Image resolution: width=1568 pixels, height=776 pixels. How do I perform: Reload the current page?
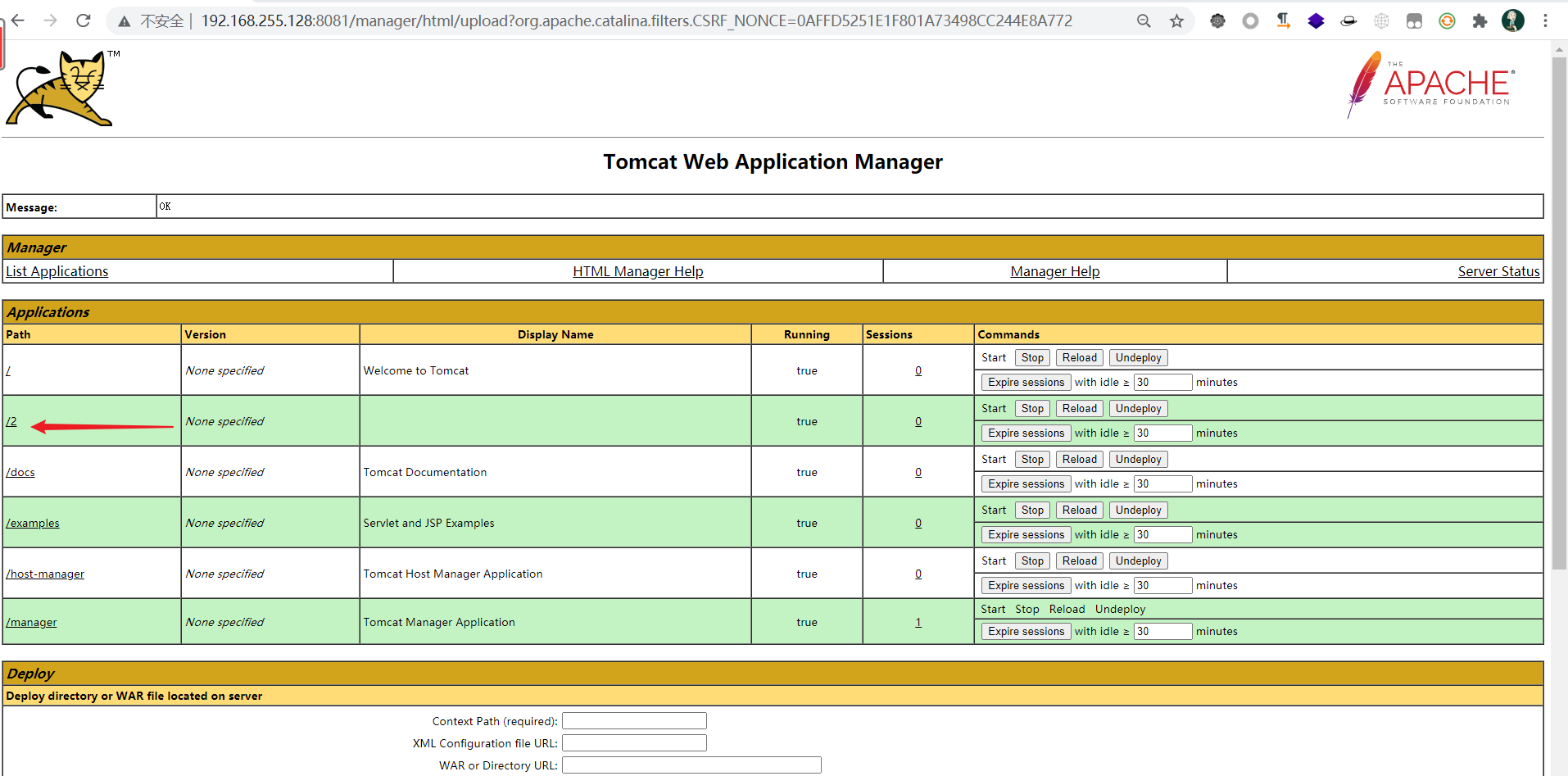(84, 20)
